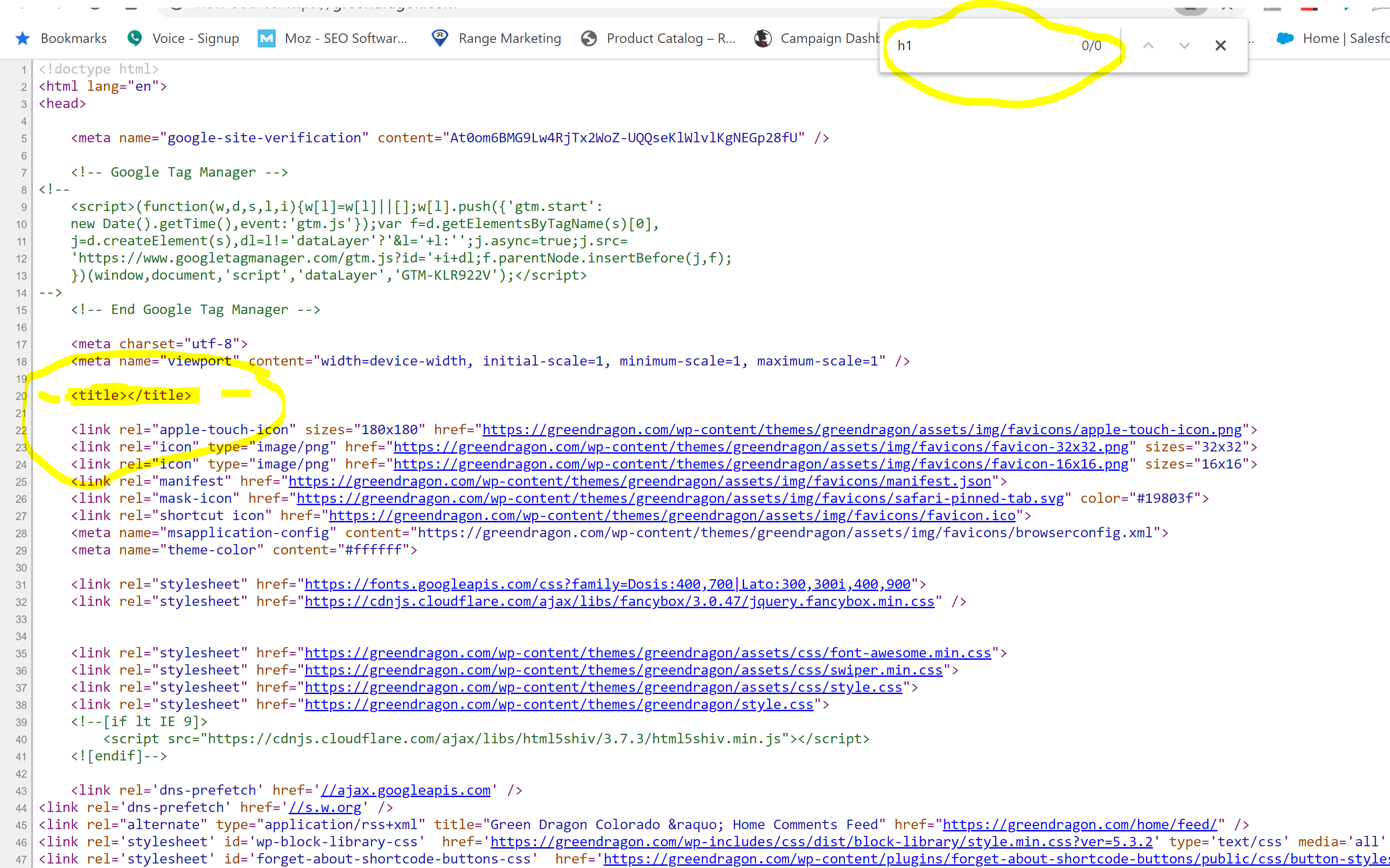Click the 0/0 match counter in find bar
The height and width of the screenshot is (868, 1390).
(1092, 45)
